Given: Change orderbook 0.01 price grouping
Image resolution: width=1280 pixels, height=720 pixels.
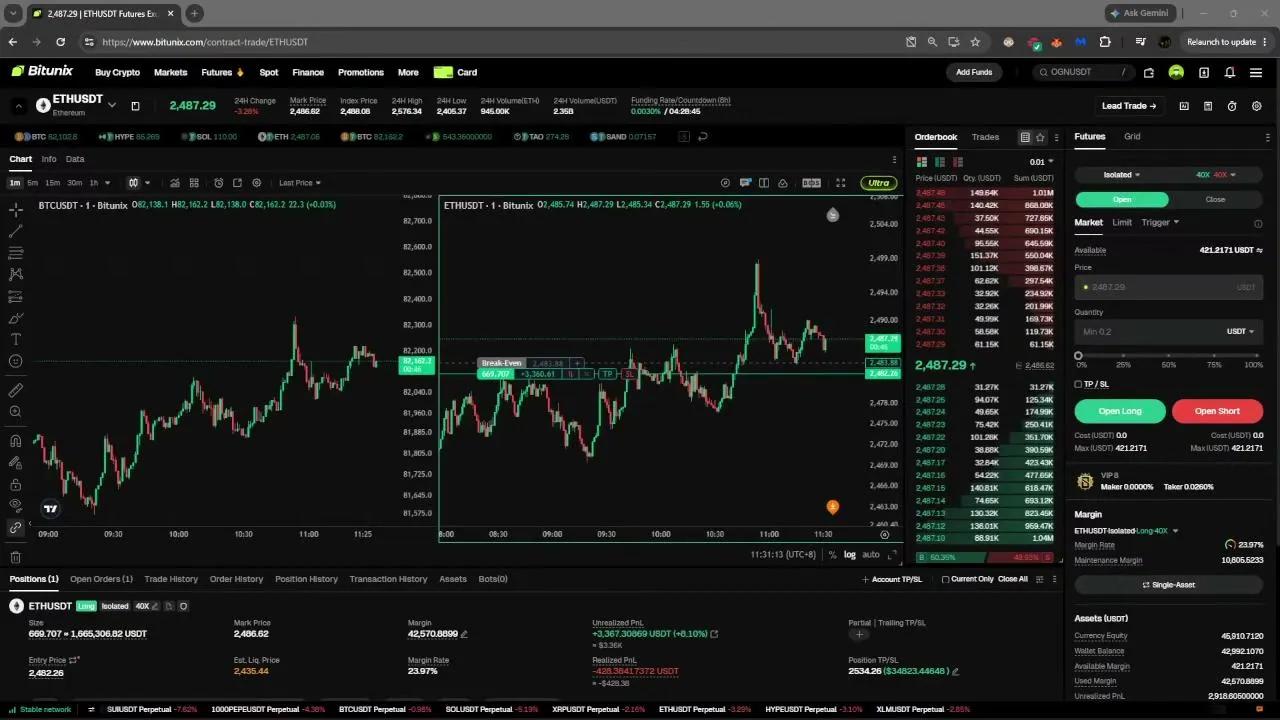Looking at the screenshot, I should [1041, 162].
